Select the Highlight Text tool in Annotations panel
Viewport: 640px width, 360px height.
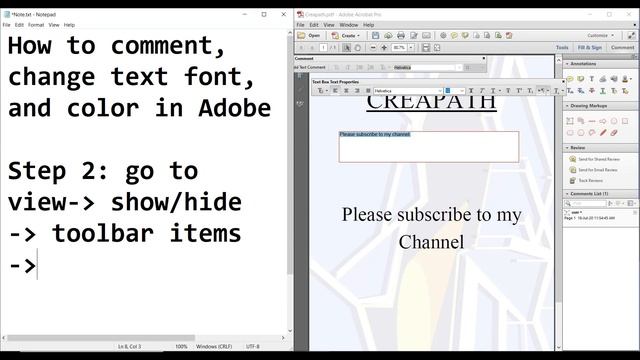coord(581,79)
